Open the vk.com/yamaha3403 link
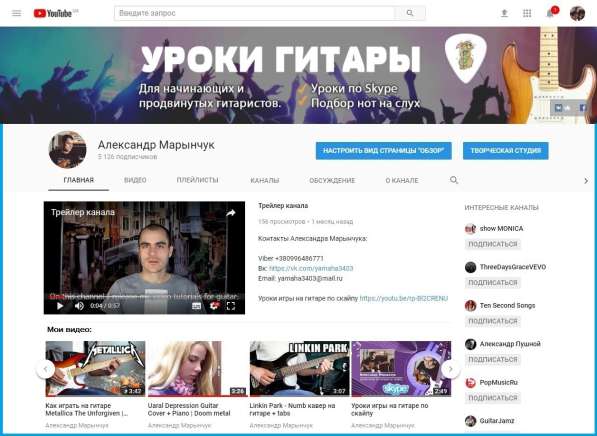597x436 pixels. click(311, 268)
